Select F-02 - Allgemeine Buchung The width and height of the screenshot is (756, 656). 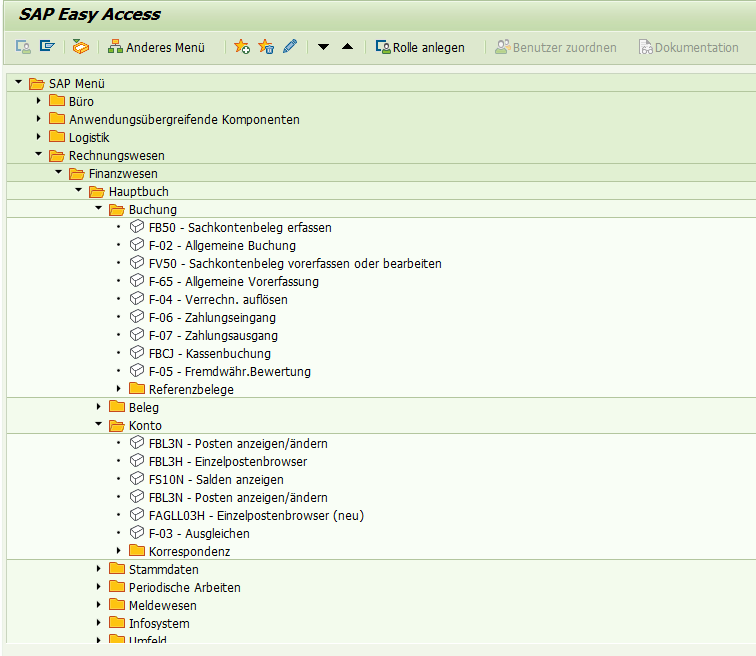[222, 245]
